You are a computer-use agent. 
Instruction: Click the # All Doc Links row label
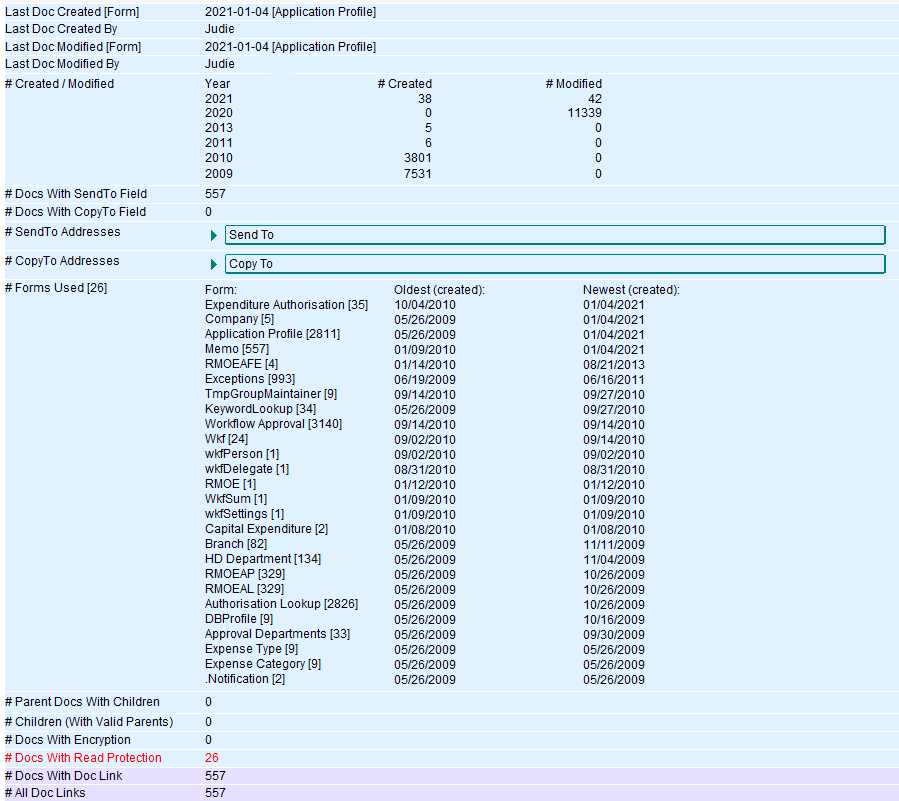click(x=45, y=793)
